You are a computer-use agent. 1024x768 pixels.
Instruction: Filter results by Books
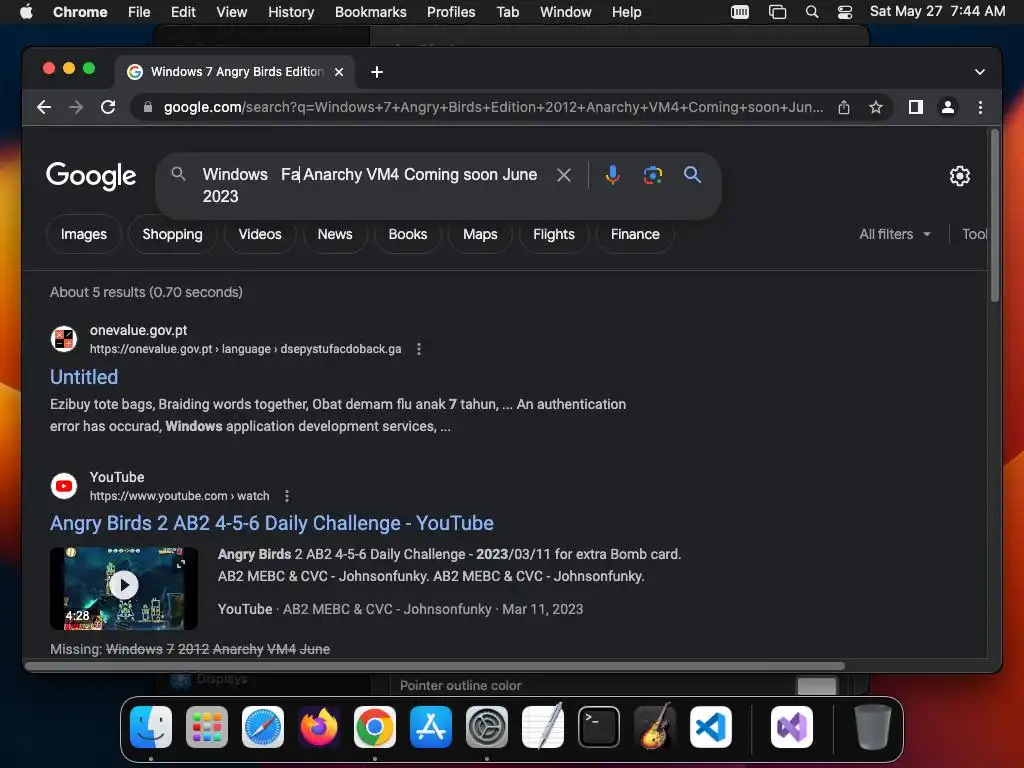(408, 234)
